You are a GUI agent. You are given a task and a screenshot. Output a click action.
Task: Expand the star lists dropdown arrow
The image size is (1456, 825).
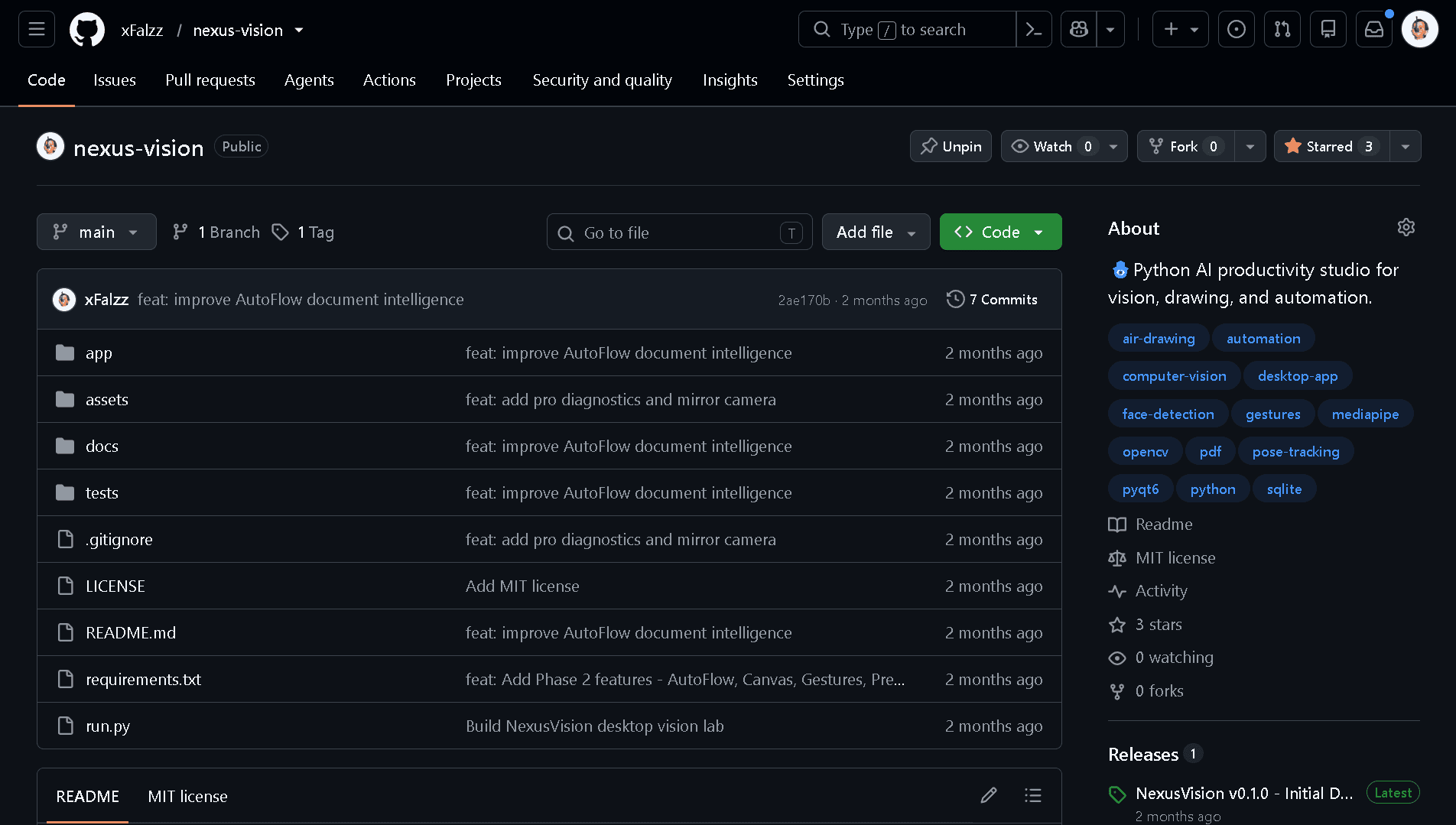point(1406,146)
